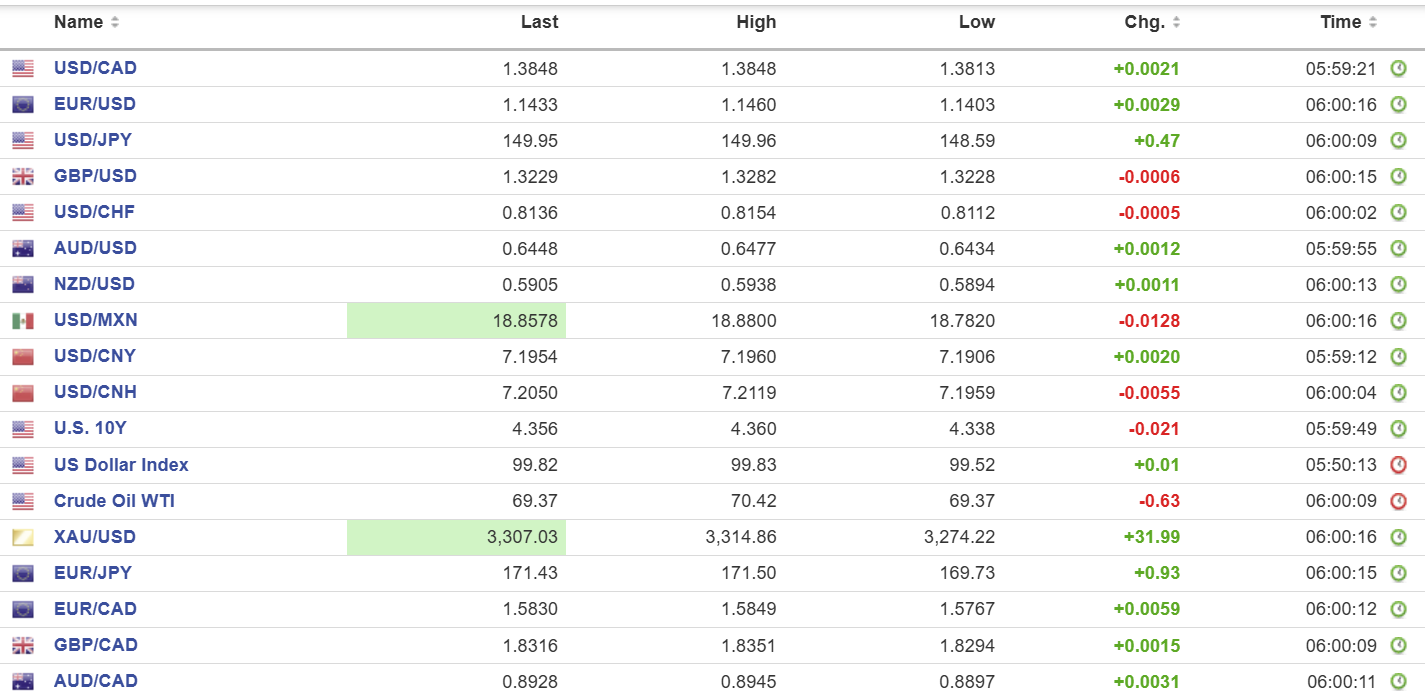Click the gold bar icon beside XAU/USD
1425x697 pixels.
coord(23,538)
